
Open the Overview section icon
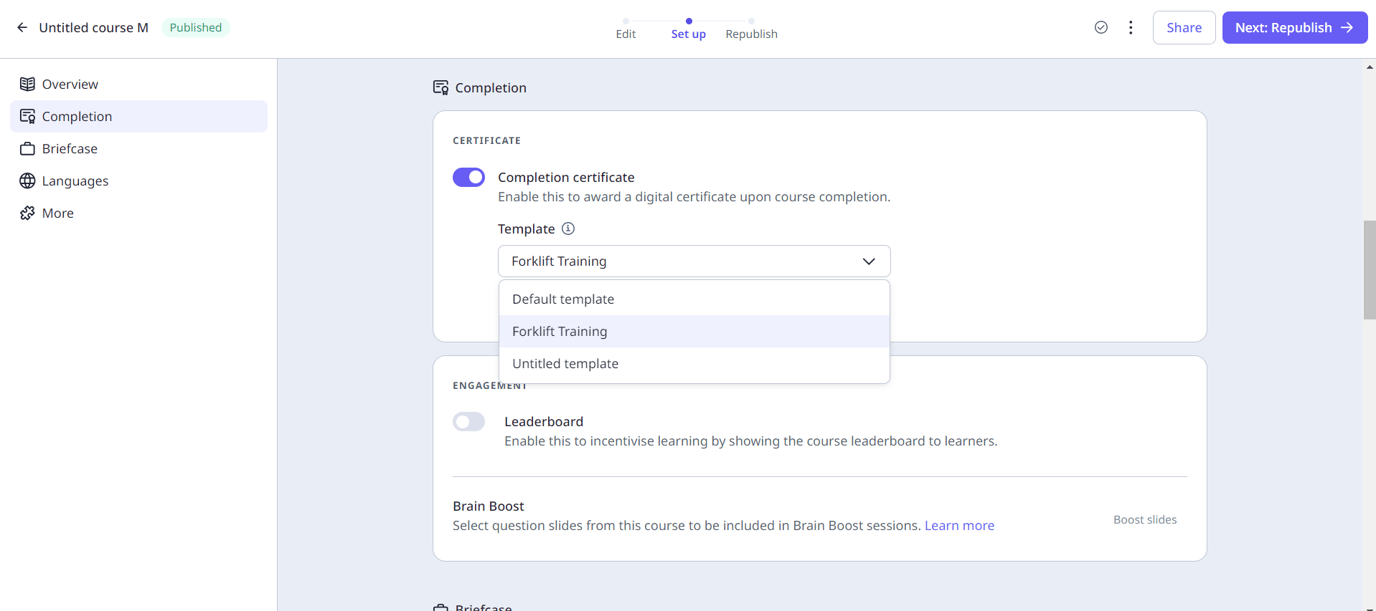coord(27,84)
